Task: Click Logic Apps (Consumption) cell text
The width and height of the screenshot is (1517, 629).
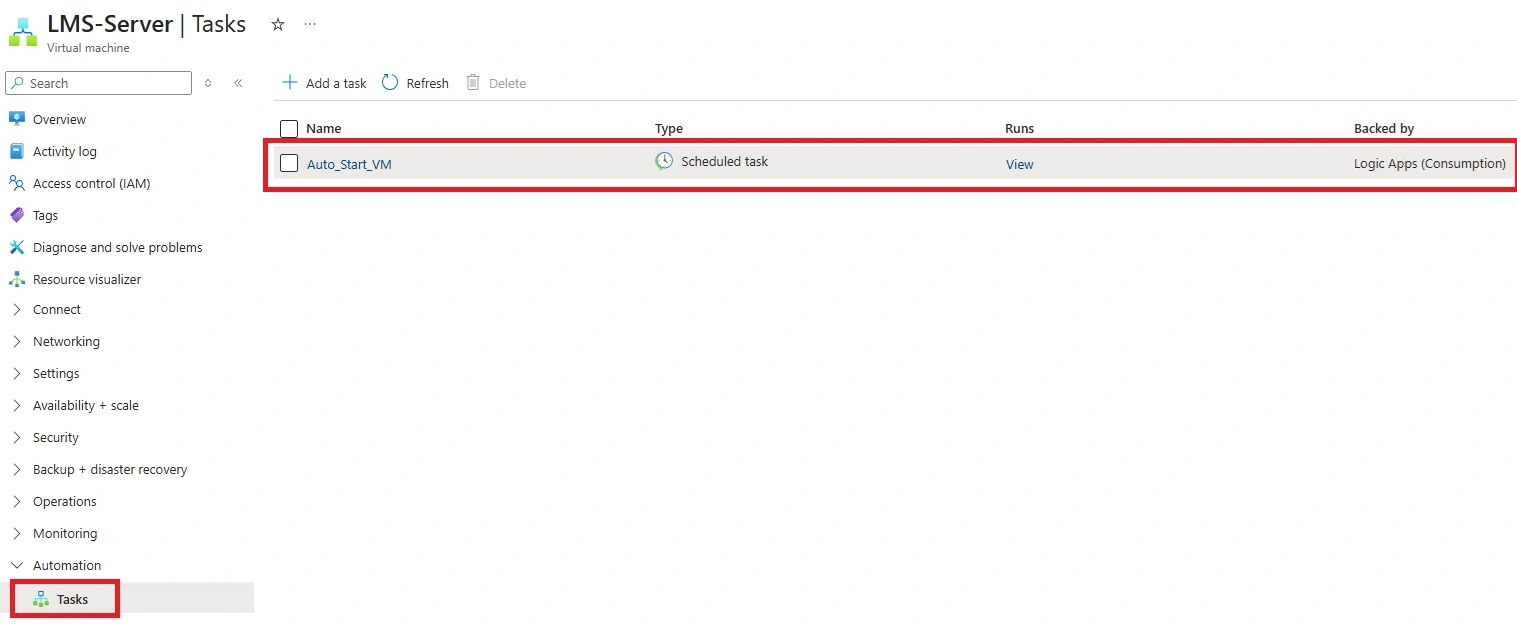Action: click(1430, 163)
